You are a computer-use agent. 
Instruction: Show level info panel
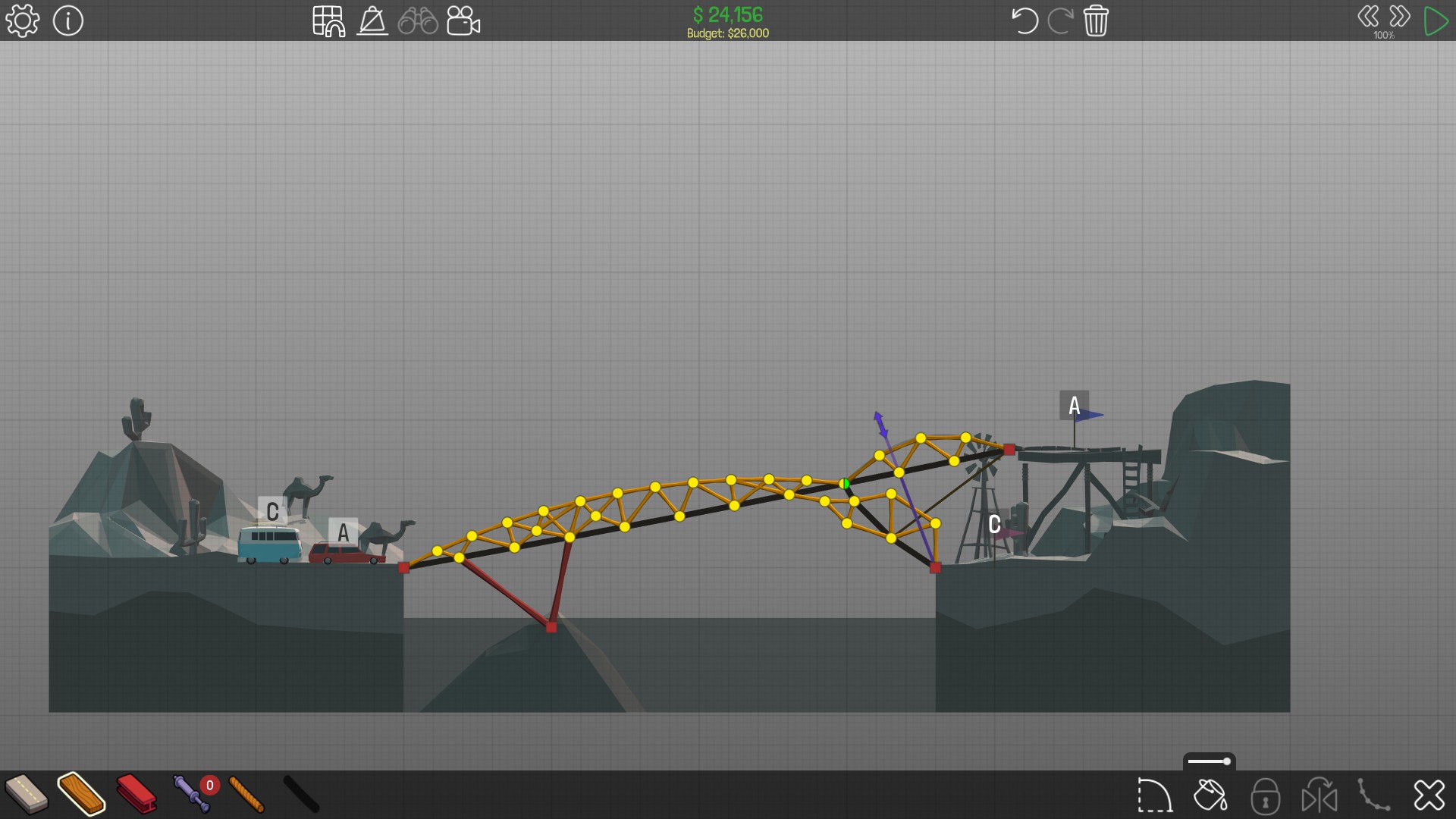68,20
